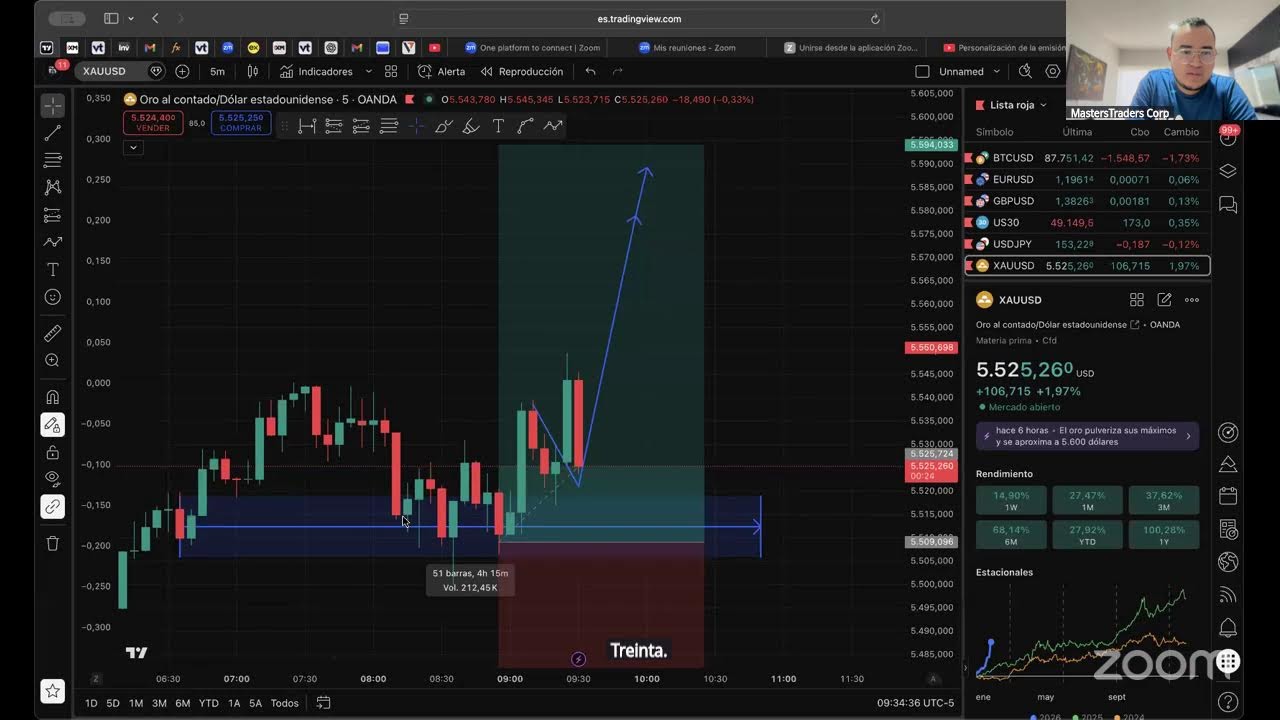Select the Text tool in left sidebar
Screen dimensions: 1280x720
(x=53, y=270)
